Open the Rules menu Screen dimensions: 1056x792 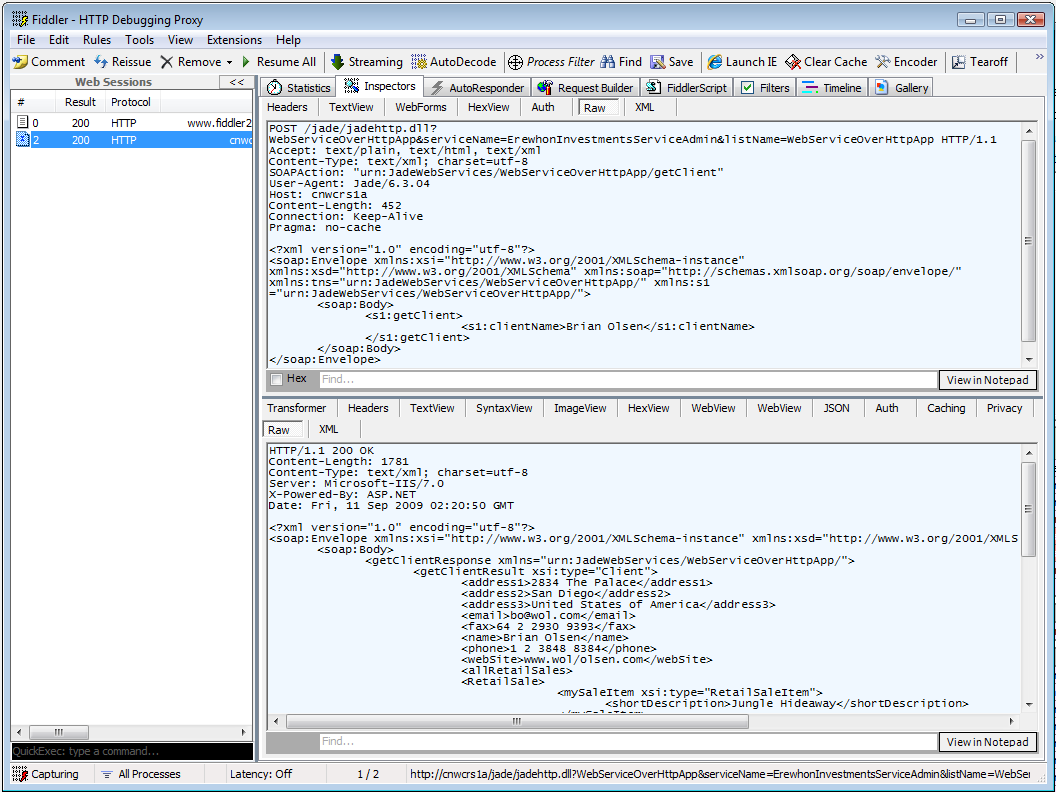[97, 40]
